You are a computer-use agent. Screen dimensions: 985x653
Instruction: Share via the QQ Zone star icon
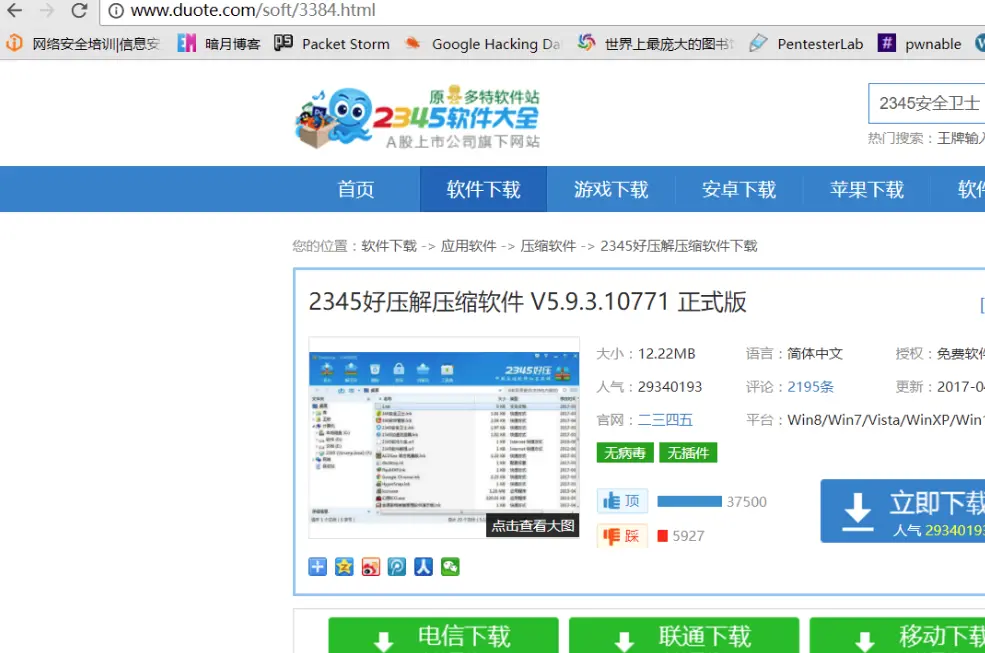coord(344,566)
